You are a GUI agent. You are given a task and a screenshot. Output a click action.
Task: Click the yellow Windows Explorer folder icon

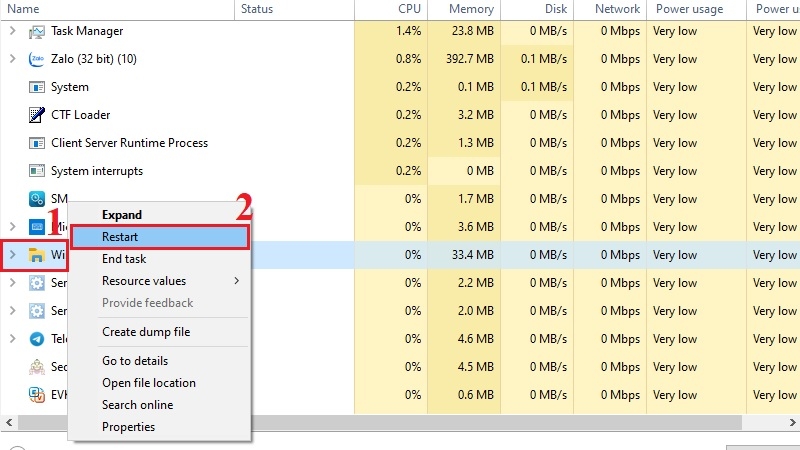click(37, 255)
